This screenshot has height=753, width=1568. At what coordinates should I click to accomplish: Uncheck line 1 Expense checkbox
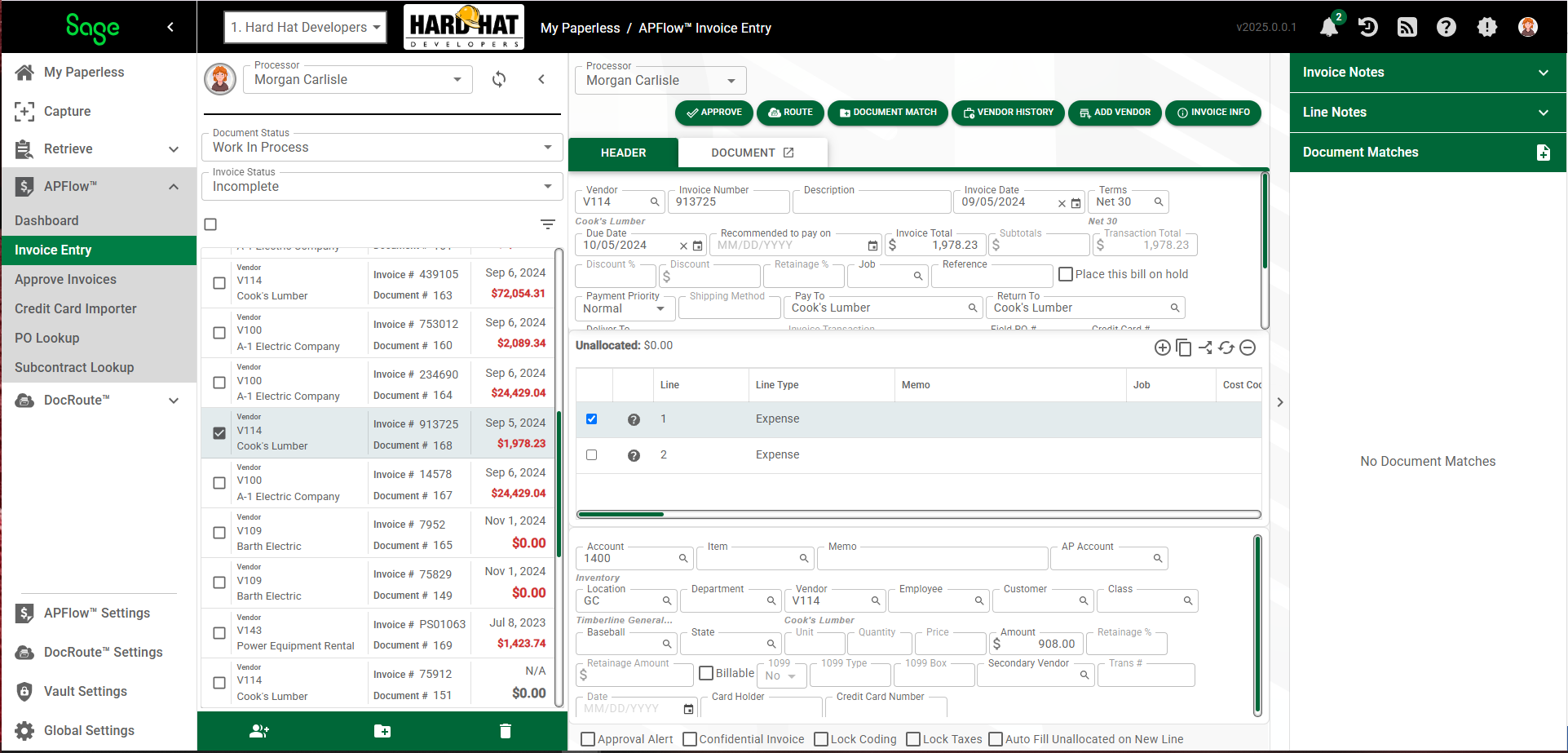[x=592, y=419]
